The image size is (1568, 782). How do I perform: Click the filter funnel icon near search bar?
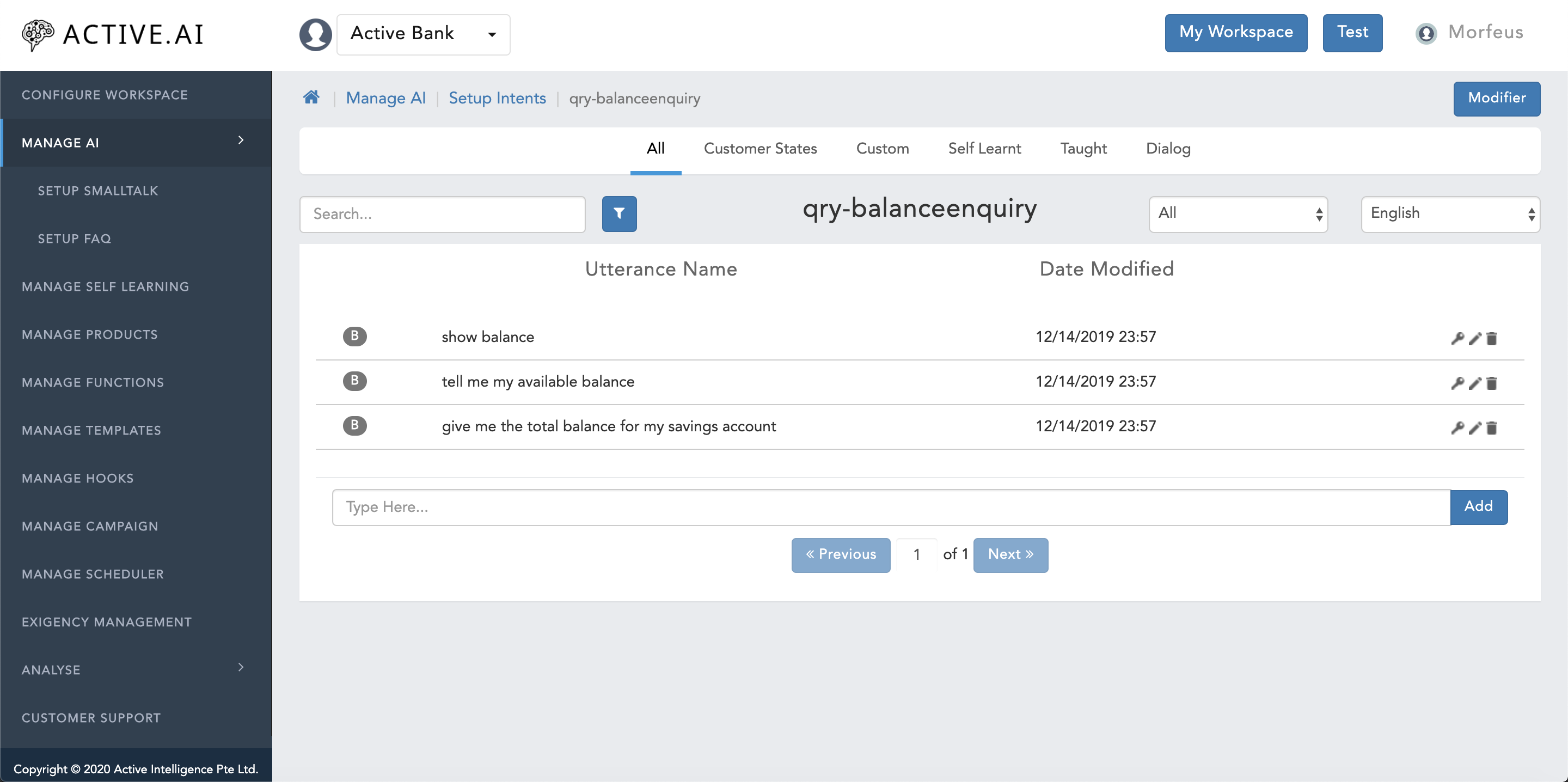620,213
